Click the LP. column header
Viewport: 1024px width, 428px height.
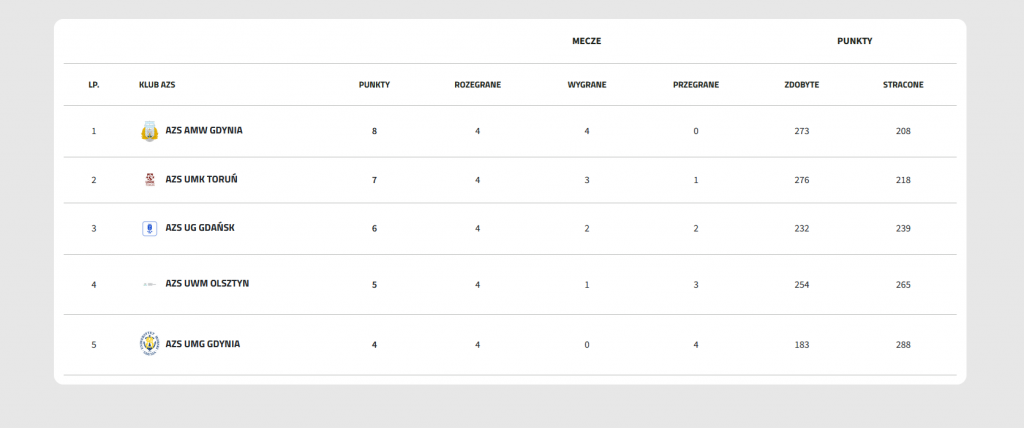[94, 85]
